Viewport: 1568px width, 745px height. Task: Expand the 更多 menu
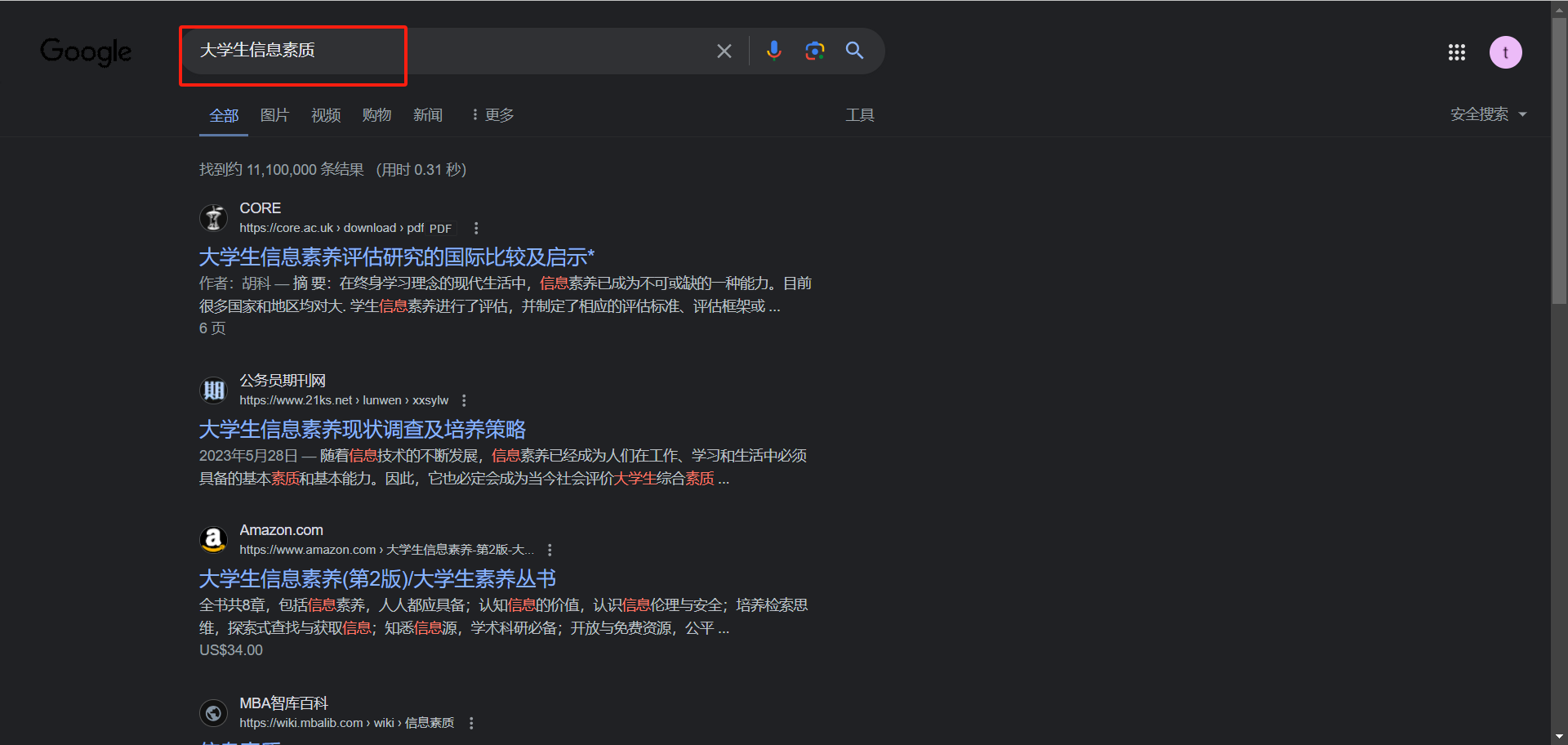click(492, 115)
